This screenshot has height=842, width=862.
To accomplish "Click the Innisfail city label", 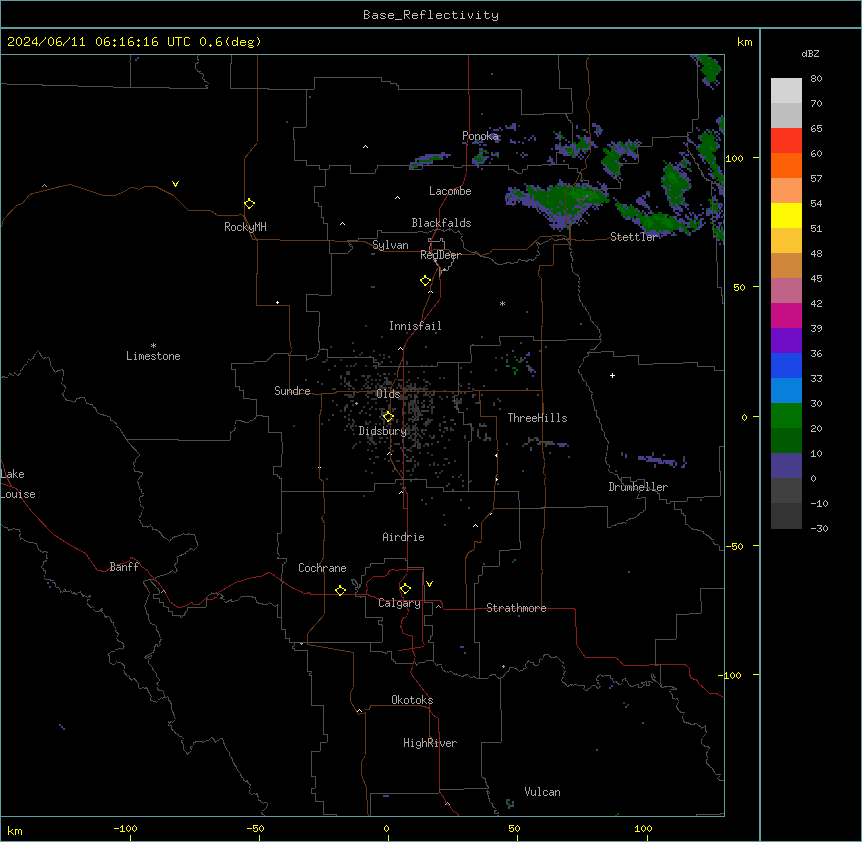I will click(415, 326).
